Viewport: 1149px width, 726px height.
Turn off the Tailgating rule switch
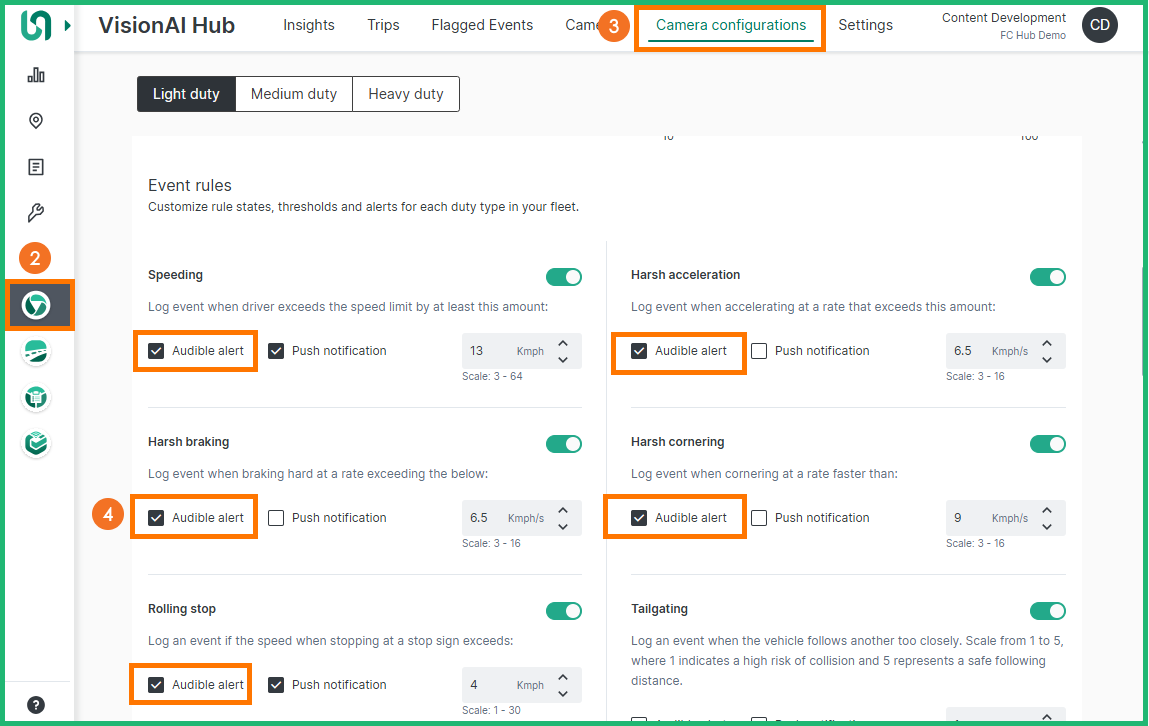coord(1047,611)
